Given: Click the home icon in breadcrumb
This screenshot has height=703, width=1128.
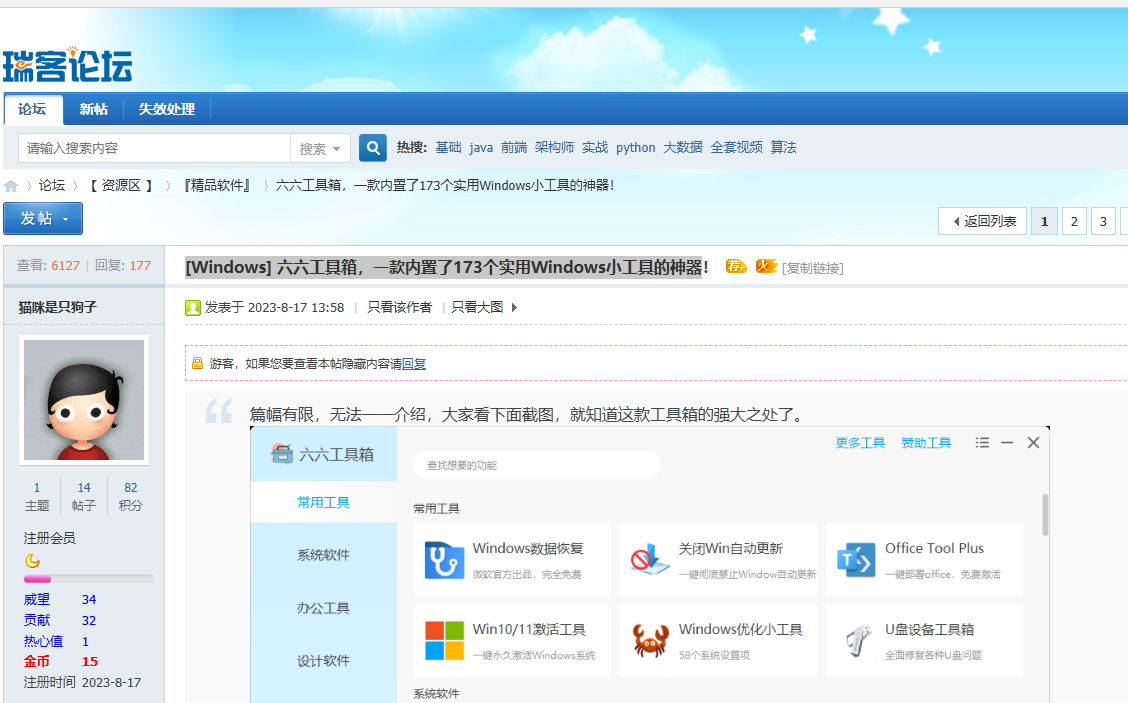Looking at the screenshot, I should pyautogui.click(x=11, y=186).
